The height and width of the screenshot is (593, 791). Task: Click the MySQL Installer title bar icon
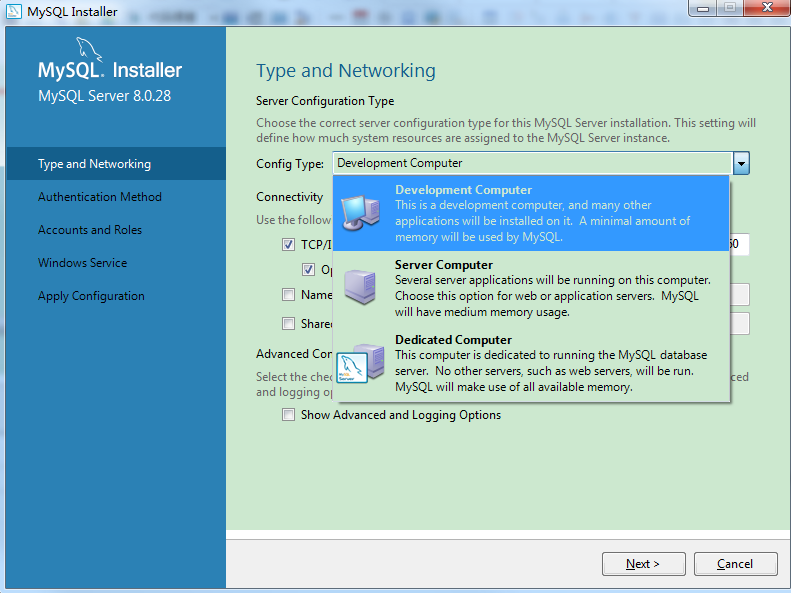(x=14, y=11)
